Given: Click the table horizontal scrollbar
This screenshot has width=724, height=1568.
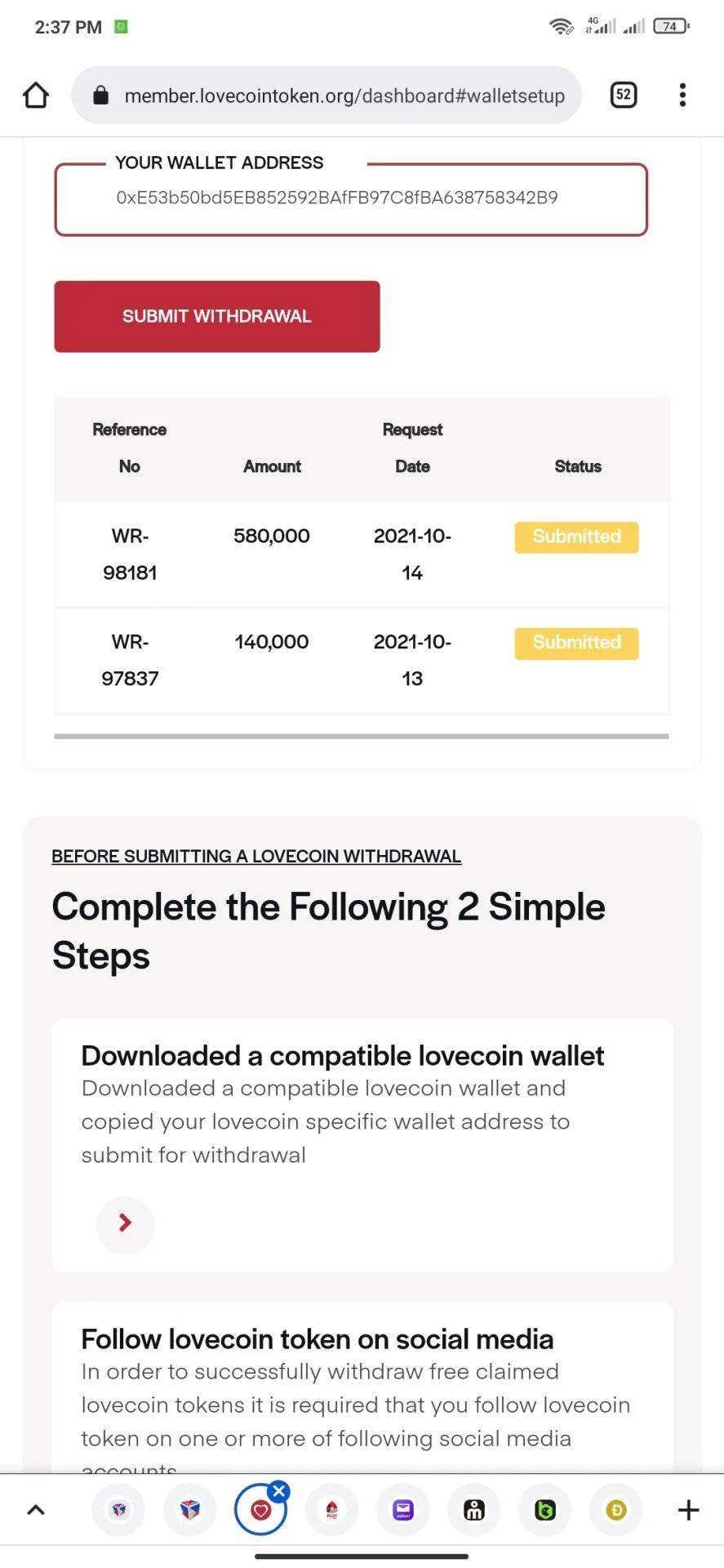Looking at the screenshot, I should pos(362,737).
